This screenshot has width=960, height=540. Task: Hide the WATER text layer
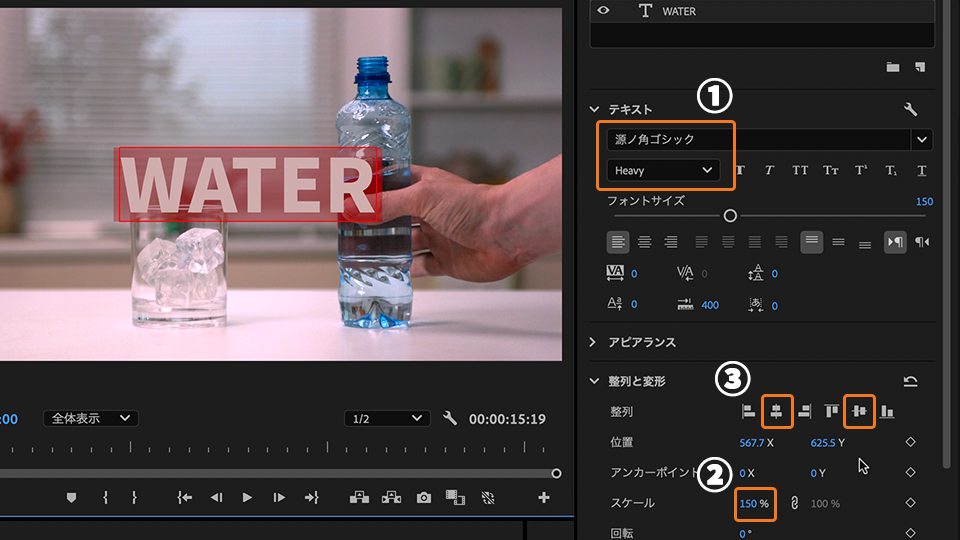click(603, 10)
